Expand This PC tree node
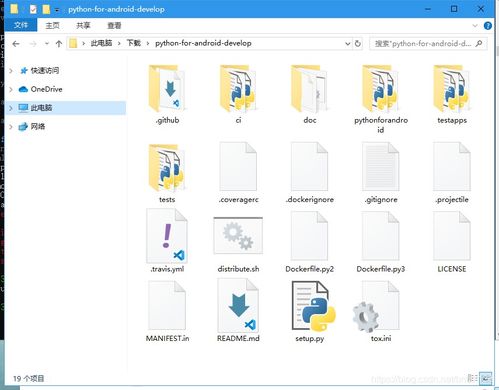Viewport: 499px width, 390px height. (x=11, y=108)
